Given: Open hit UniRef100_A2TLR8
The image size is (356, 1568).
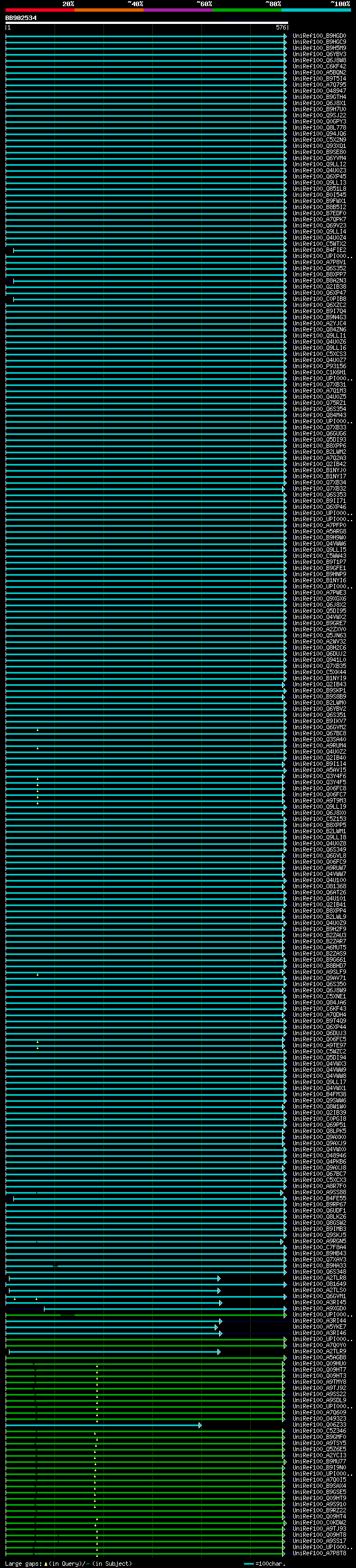Looking at the screenshot, I should (x=319, y=1278).
